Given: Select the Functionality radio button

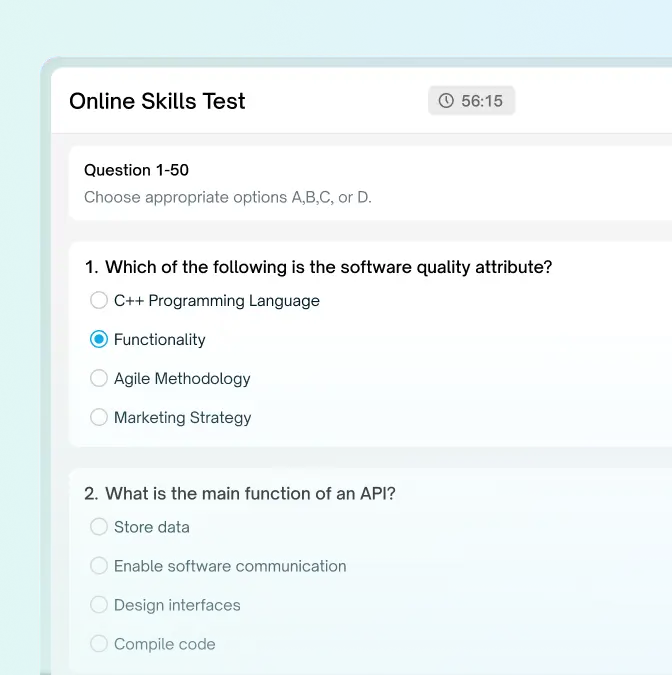Looking at the screenshot, I should pyautogui.click(x=99, y=339).
